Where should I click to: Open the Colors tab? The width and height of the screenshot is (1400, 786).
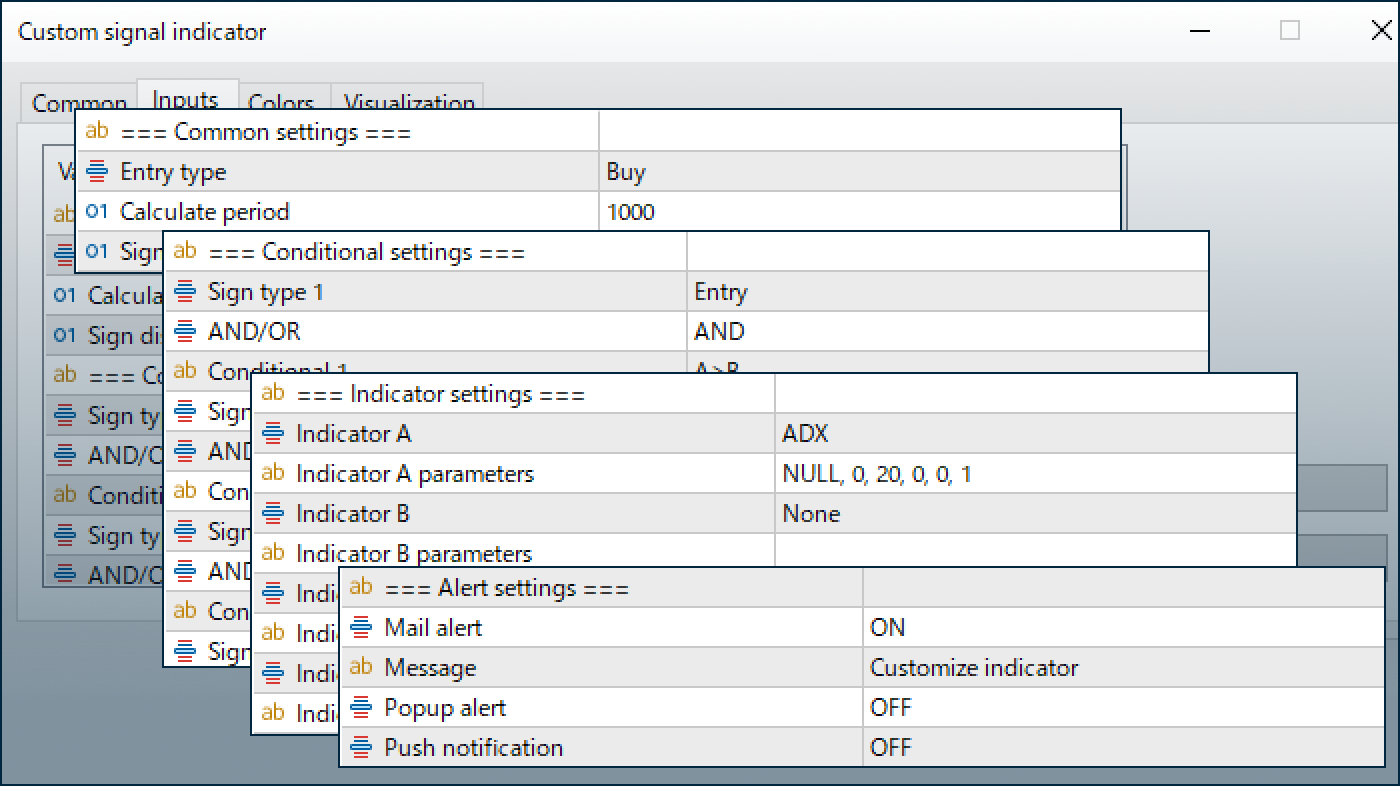[x=281, y=103]
